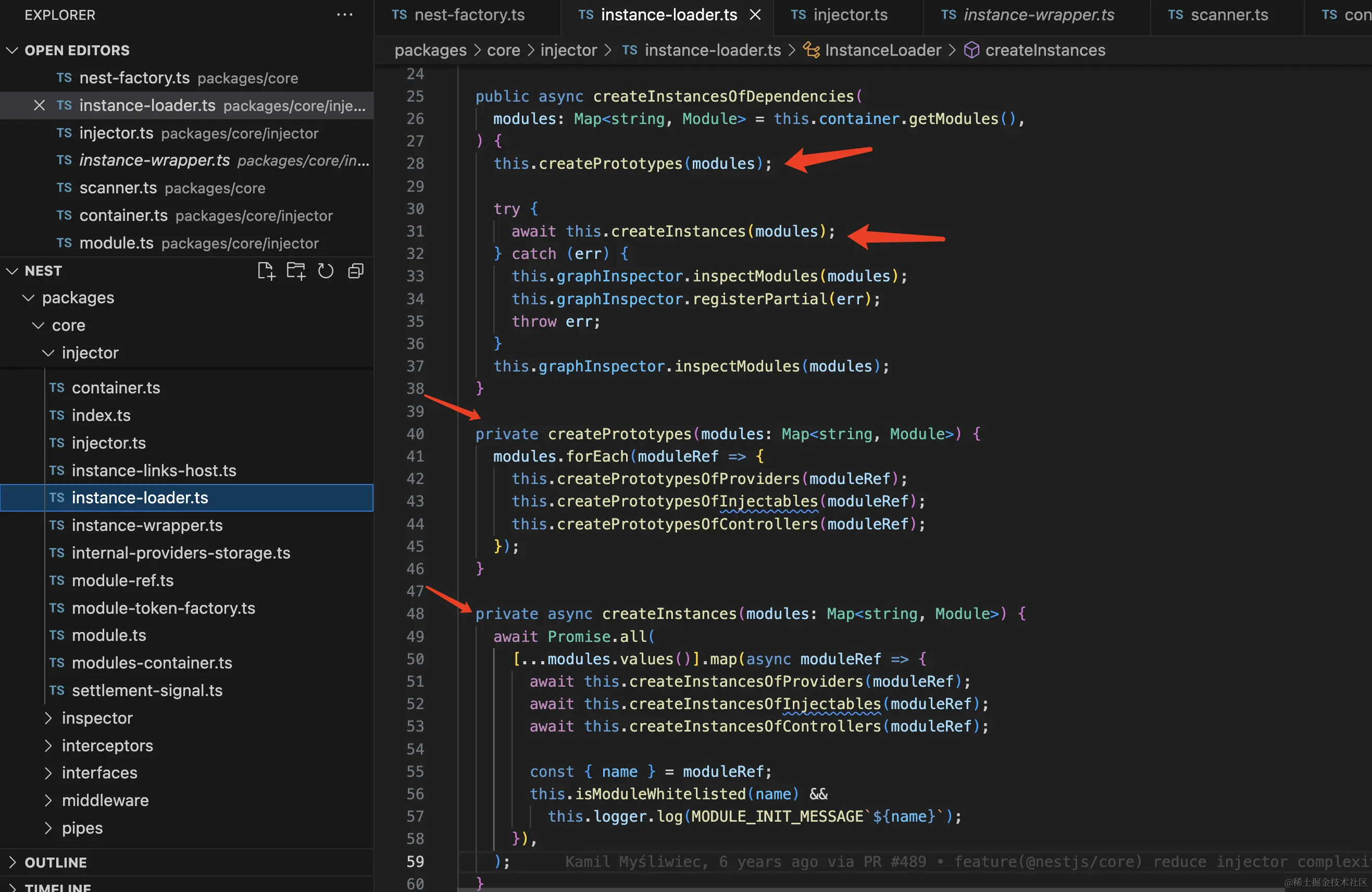Image resolution: width=1372 pixels, height=892 pixels.
Task: Click createInstances call on line 31
Action: (x=678, y=231)
